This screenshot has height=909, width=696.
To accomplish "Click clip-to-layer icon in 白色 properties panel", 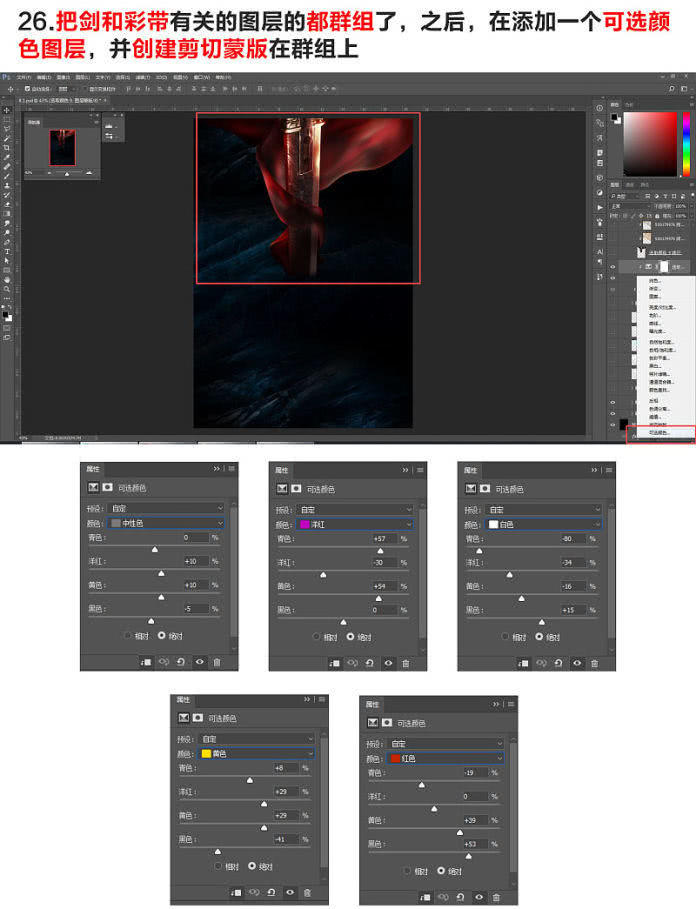I will pos(523,662).
